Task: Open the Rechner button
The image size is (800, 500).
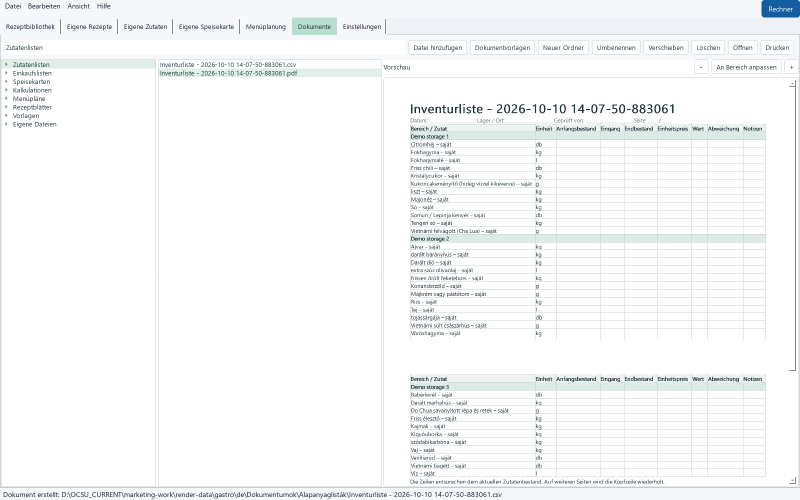Action: tap(780, 9)
